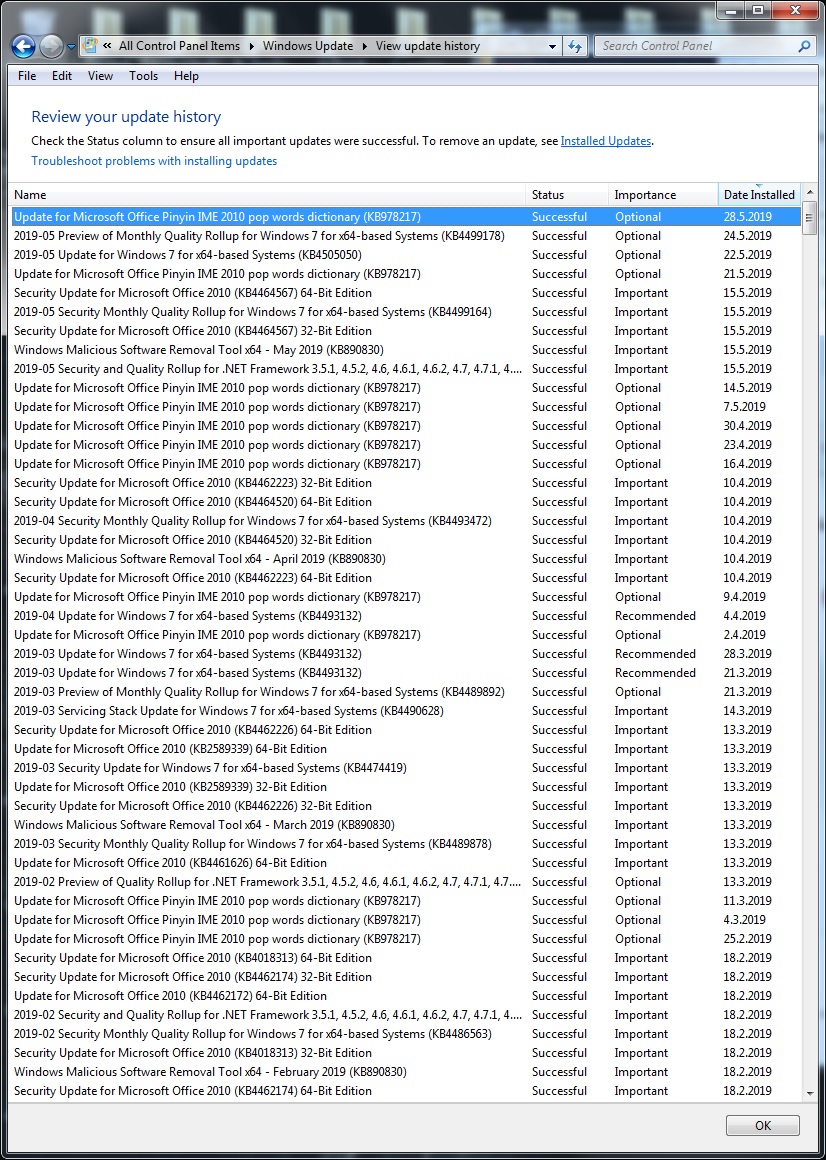Screen dimensions: 826x1160
Task: Select KB4462172 64-Bit Edition Office update row
Action: pos(405,996)
